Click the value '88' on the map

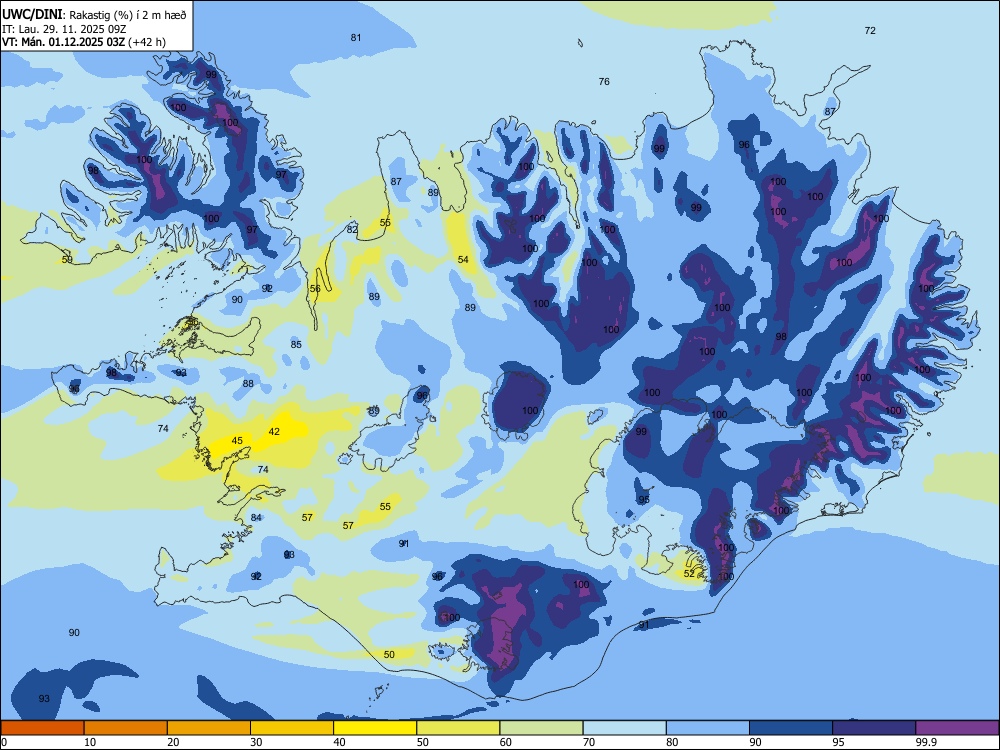pyautogui.click(x=248, y=384)
